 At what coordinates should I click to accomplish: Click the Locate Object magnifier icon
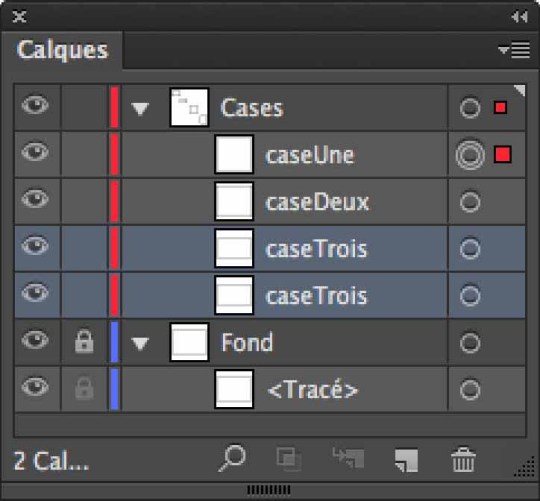(x=232, y=458)
